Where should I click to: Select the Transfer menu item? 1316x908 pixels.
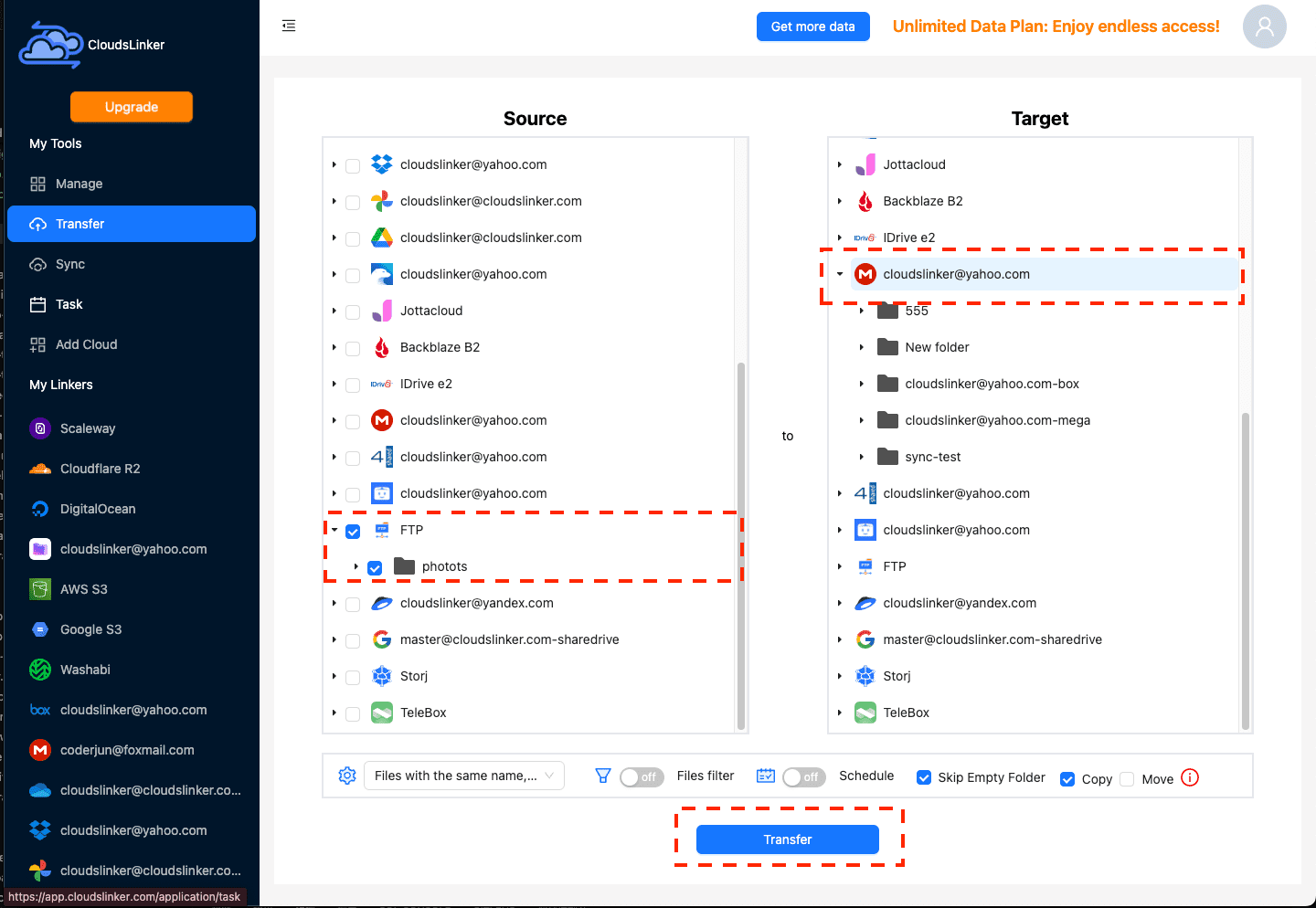coord(132,224)
